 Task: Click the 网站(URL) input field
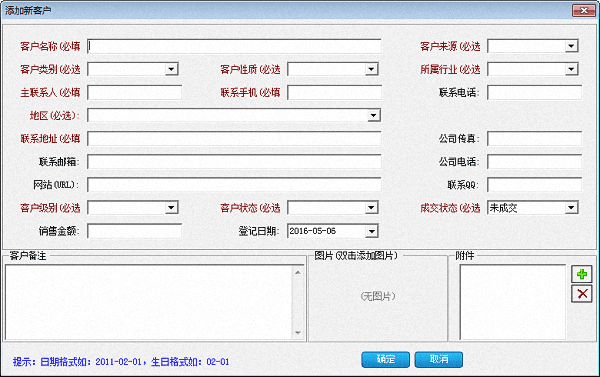tap(234, 185)
